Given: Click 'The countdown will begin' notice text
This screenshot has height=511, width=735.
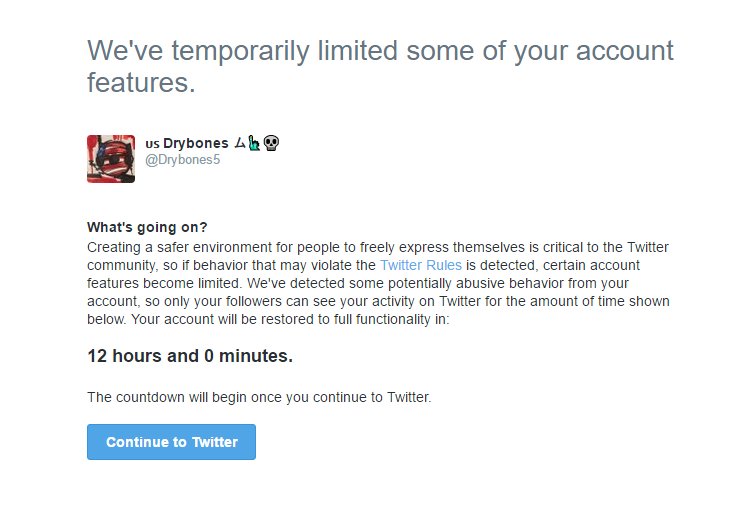Looking at the screenshot, I should click(x=259, y=397).
